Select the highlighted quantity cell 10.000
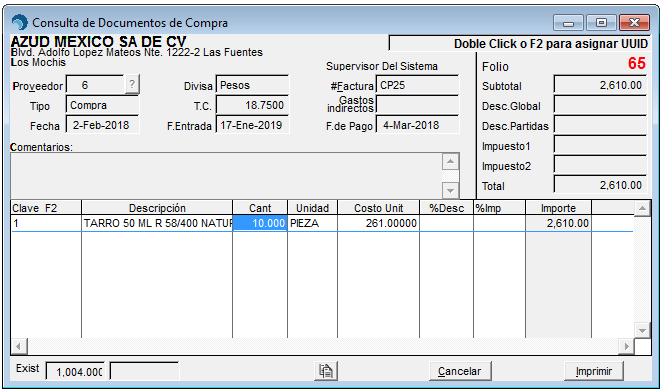The width and height of the screenshot is (663, 391). coord(260,223)
